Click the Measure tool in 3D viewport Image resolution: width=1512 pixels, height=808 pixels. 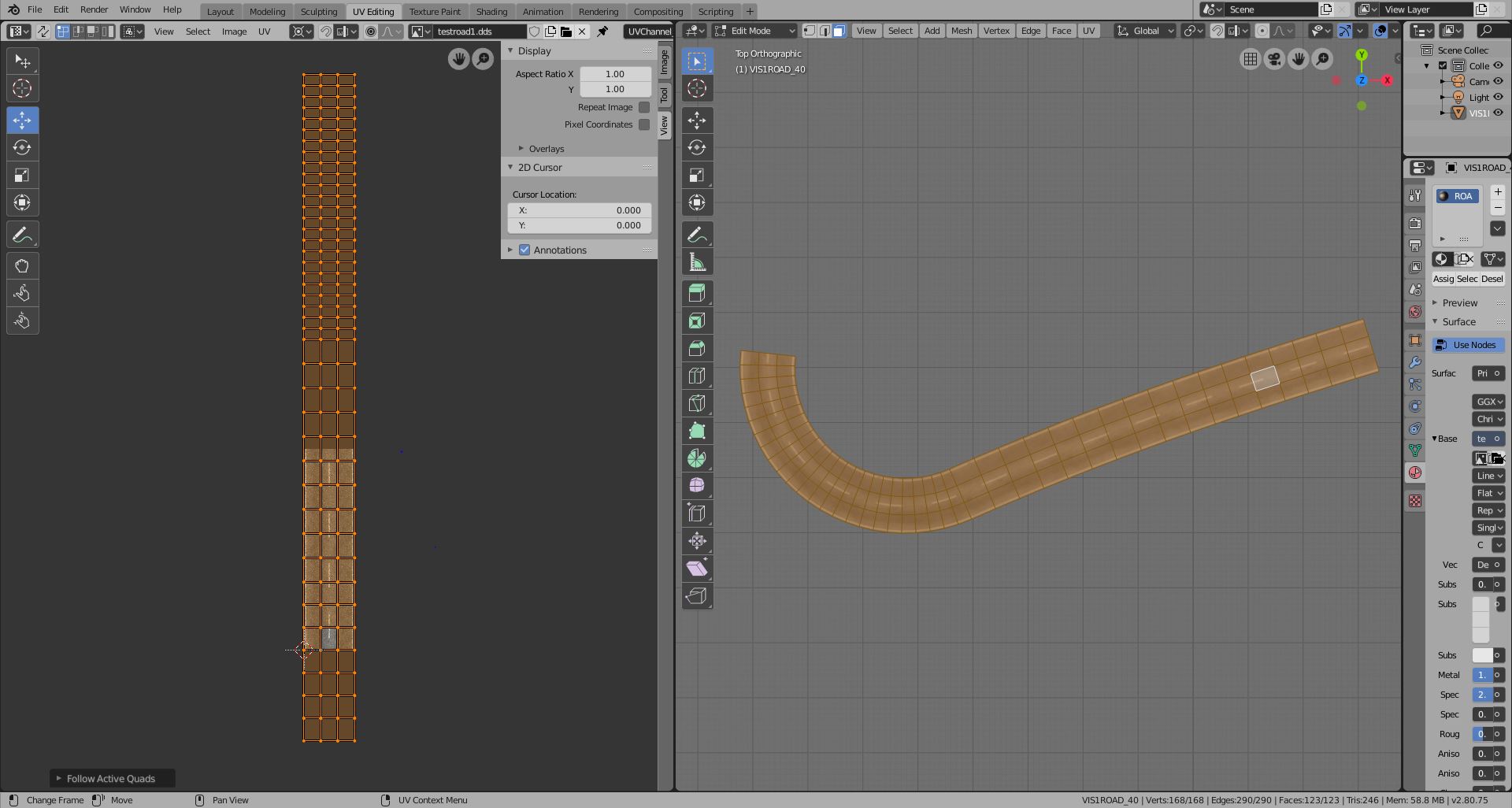[697, 262]
